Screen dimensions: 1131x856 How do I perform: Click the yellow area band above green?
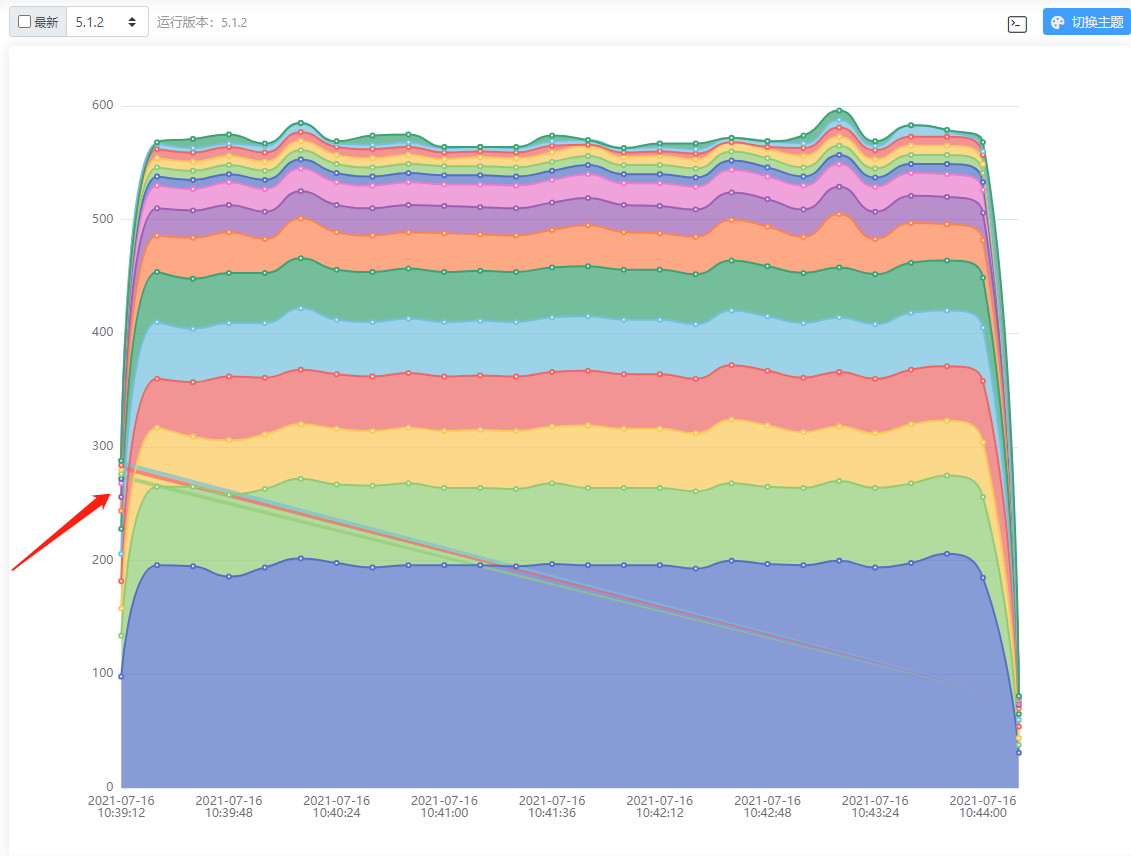pyautogui.click(x=570, y=457)
